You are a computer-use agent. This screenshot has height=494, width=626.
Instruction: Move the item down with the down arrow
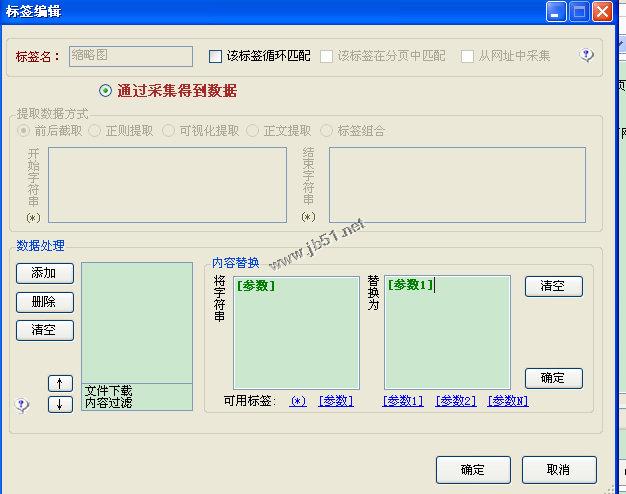point(60,405)
